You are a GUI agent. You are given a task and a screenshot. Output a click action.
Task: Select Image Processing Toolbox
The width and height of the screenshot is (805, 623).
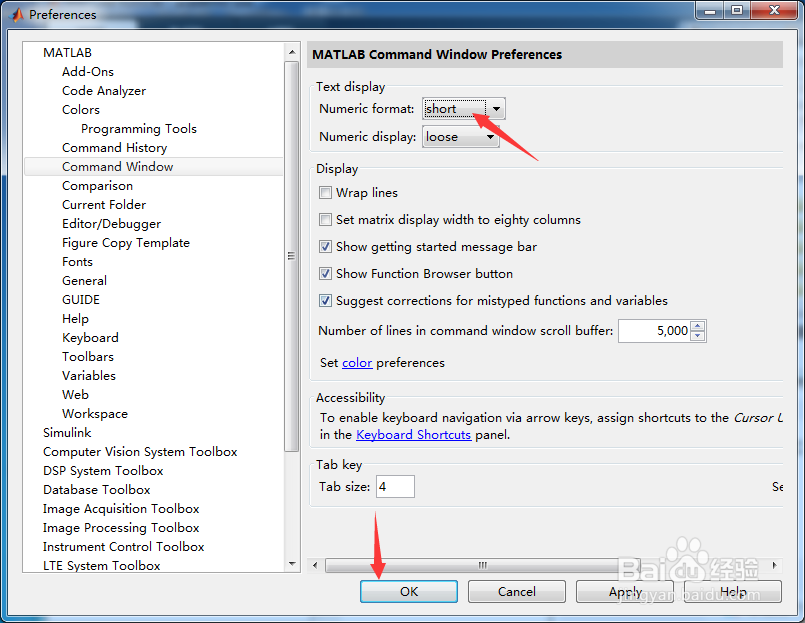click(x=121, y=528)
